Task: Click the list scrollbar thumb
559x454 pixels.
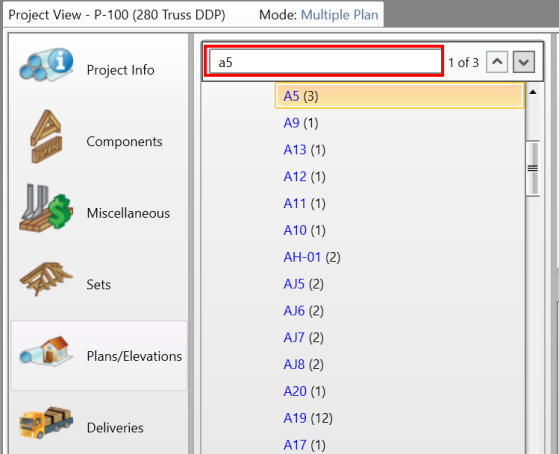Action: (533, 168)
